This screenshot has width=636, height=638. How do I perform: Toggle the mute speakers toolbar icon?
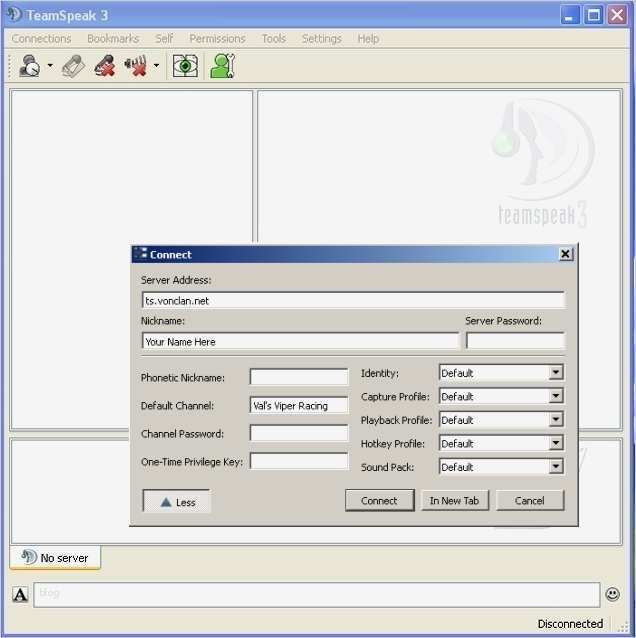coord(136,66)
